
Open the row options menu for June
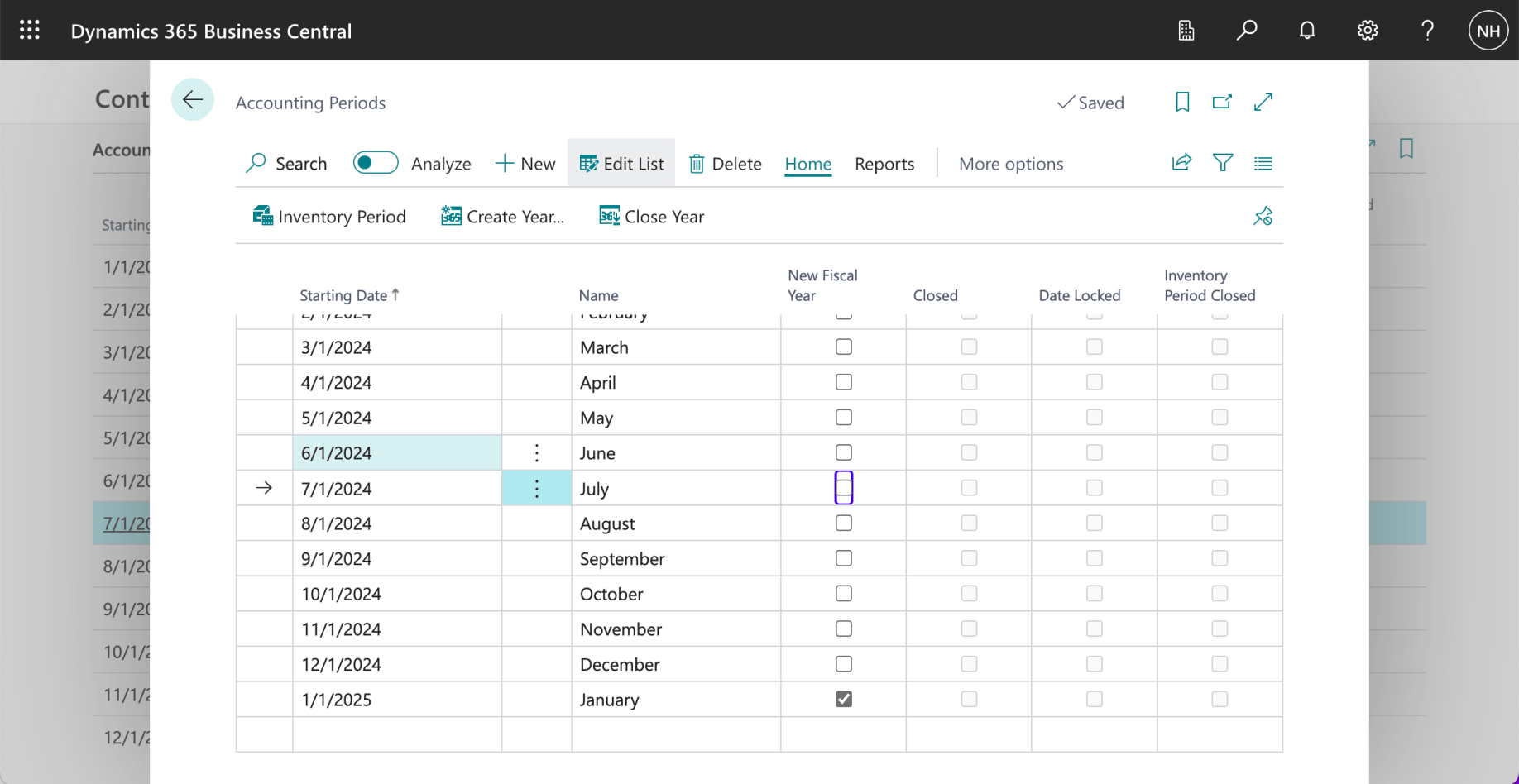(537, 453)
